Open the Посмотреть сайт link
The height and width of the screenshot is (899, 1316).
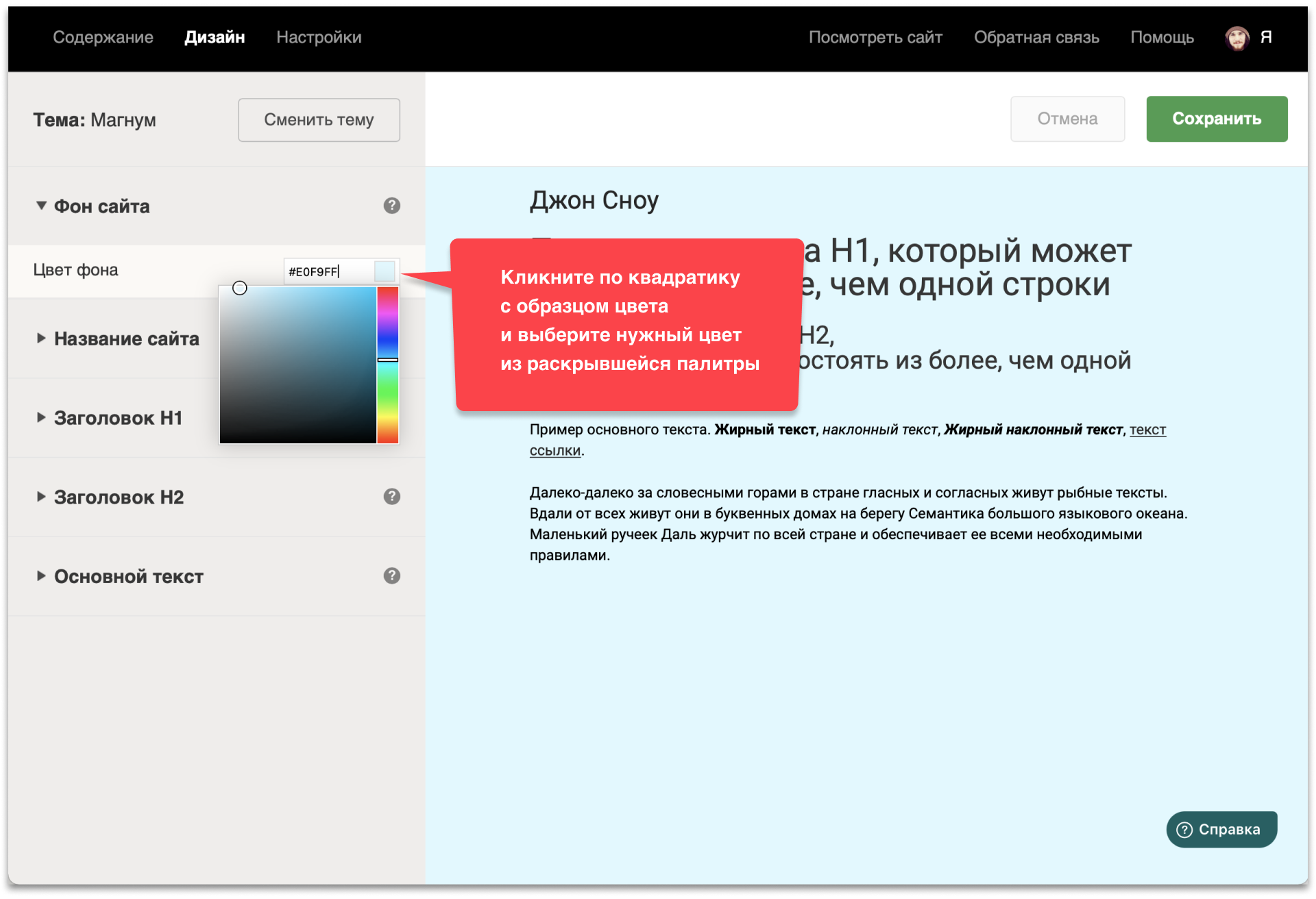(x=875, y=38)
